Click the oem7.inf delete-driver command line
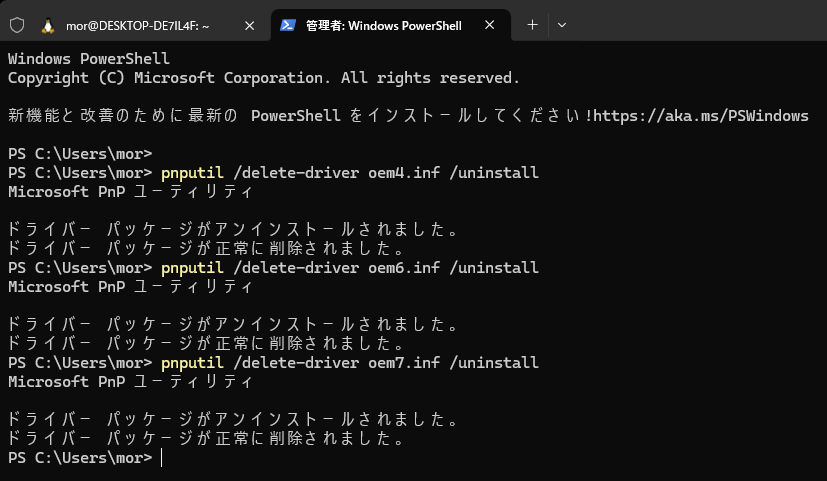The width and height of the screenshot is (827, 481). pos(273,362)
